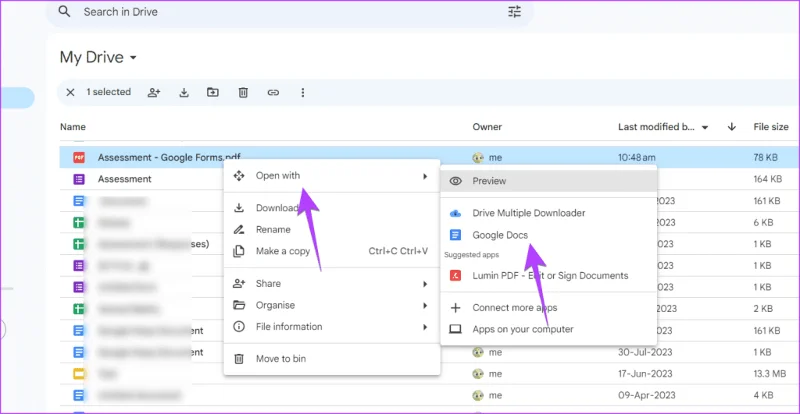
Task: Select Apps on your computer
Action: pyautogui.click(x=523, y=329)
